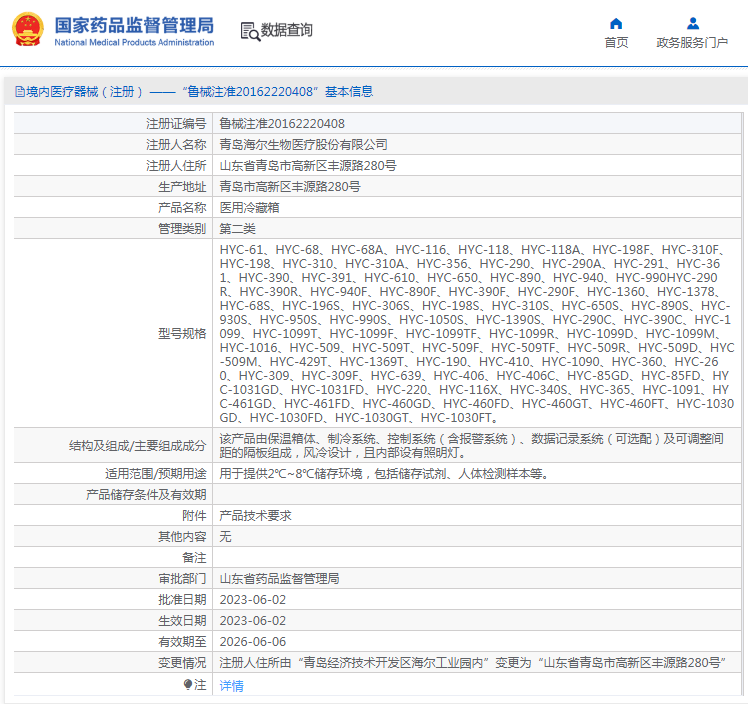
Task: Click the 结构及组成/主要组成成分 label
Action: (x=137, y=445)
